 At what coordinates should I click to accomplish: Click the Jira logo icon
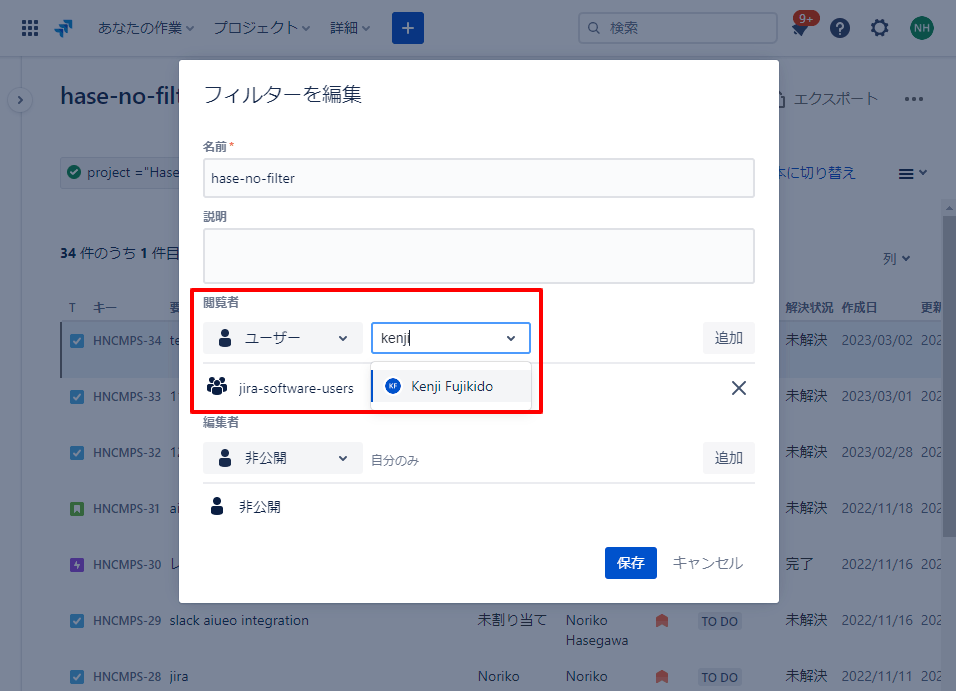tap(63, 28)
